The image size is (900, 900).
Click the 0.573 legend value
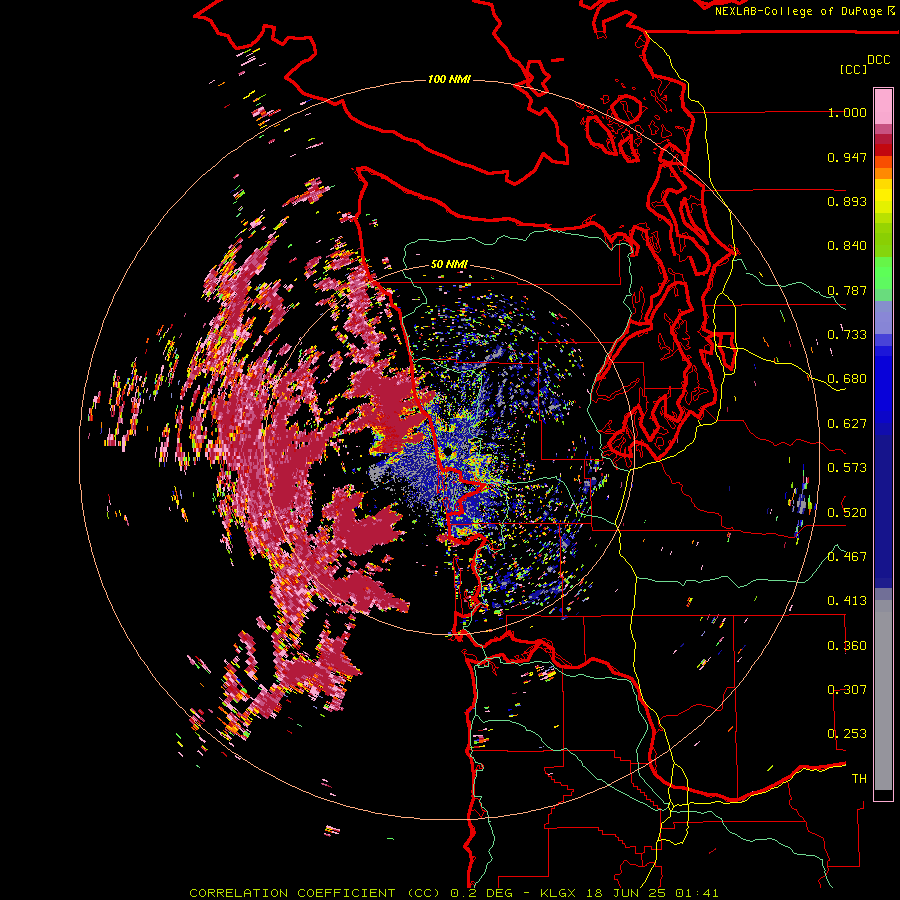847,468
